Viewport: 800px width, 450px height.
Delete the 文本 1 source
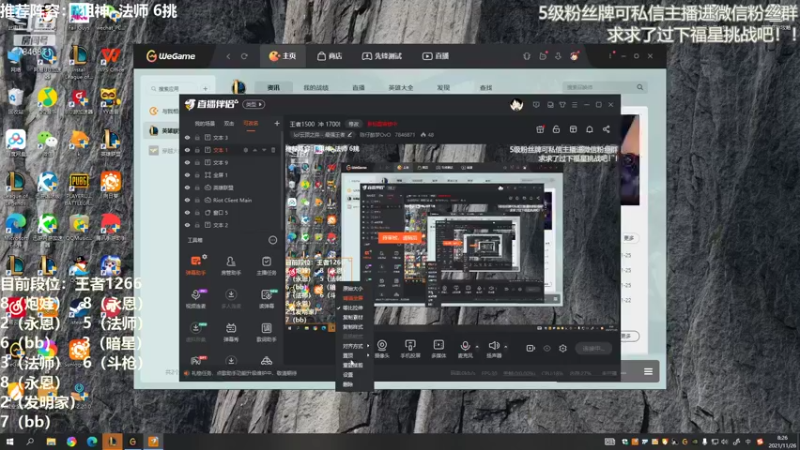273,150
